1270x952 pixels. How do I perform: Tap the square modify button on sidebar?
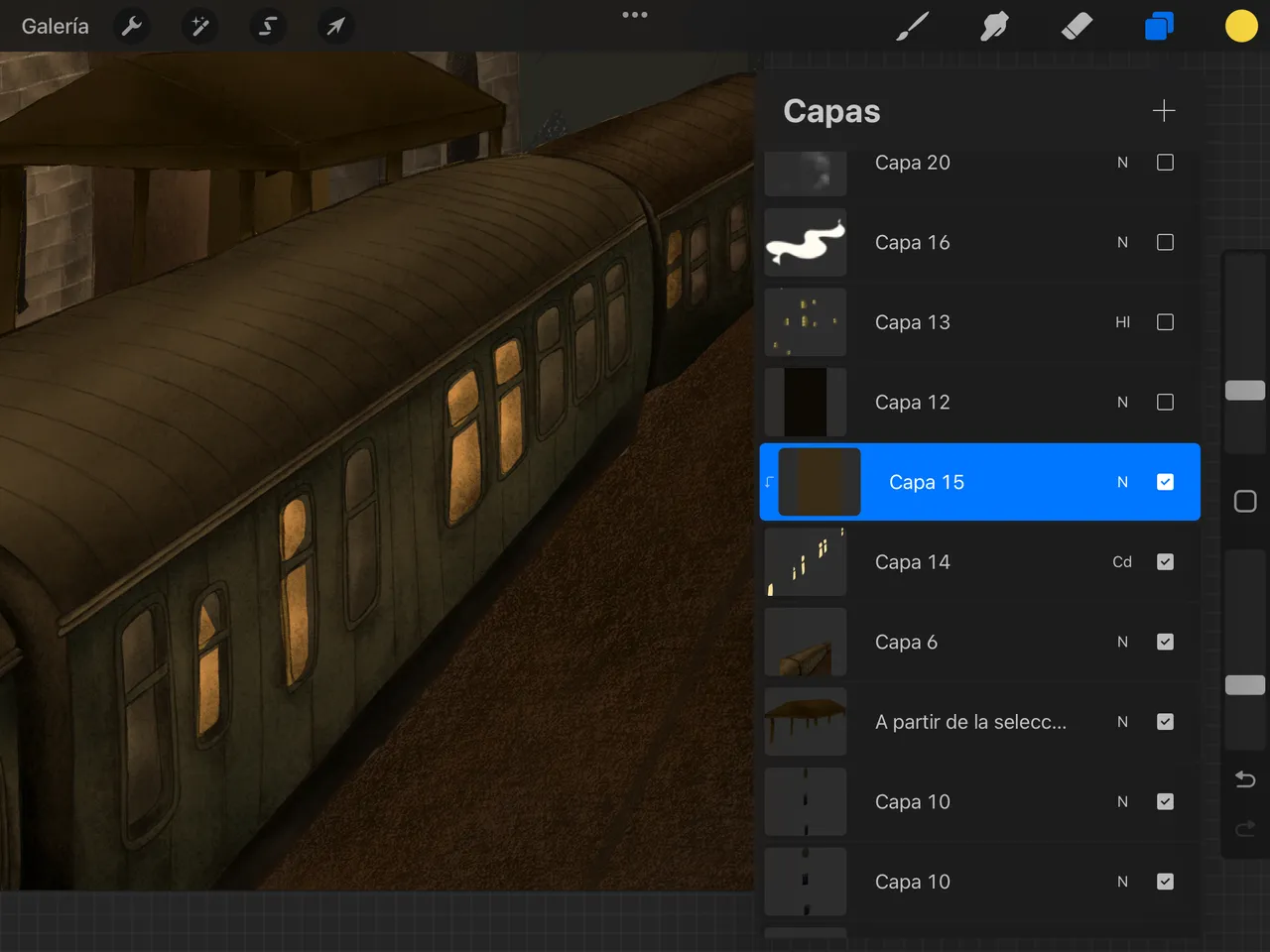[1245, 501]
